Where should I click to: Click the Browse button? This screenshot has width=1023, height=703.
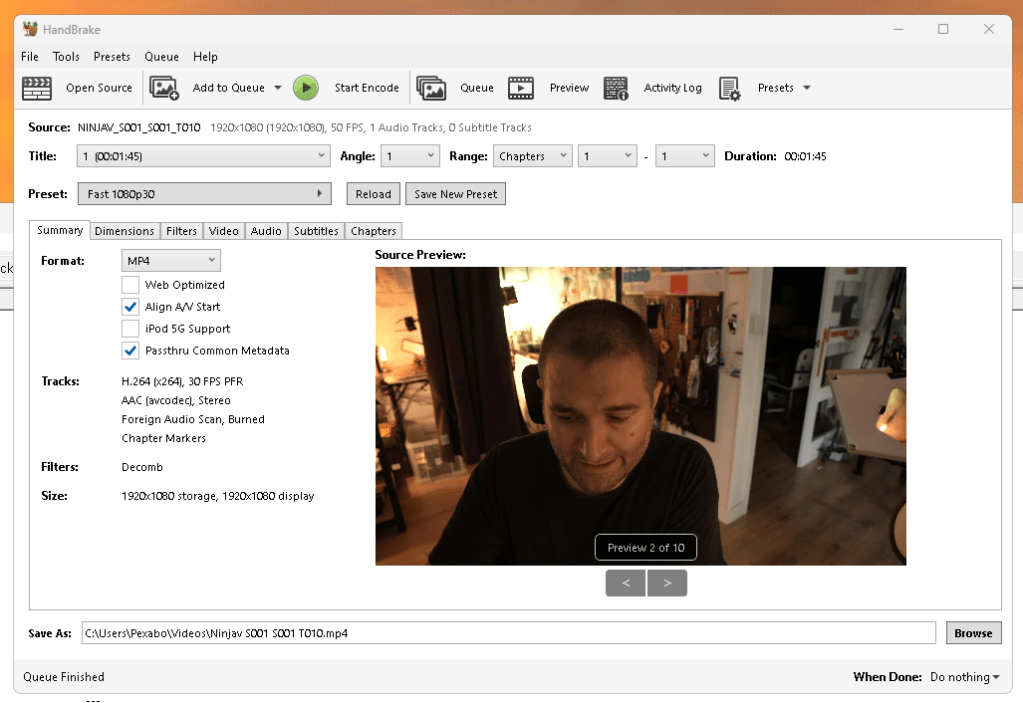click(973, 633)
